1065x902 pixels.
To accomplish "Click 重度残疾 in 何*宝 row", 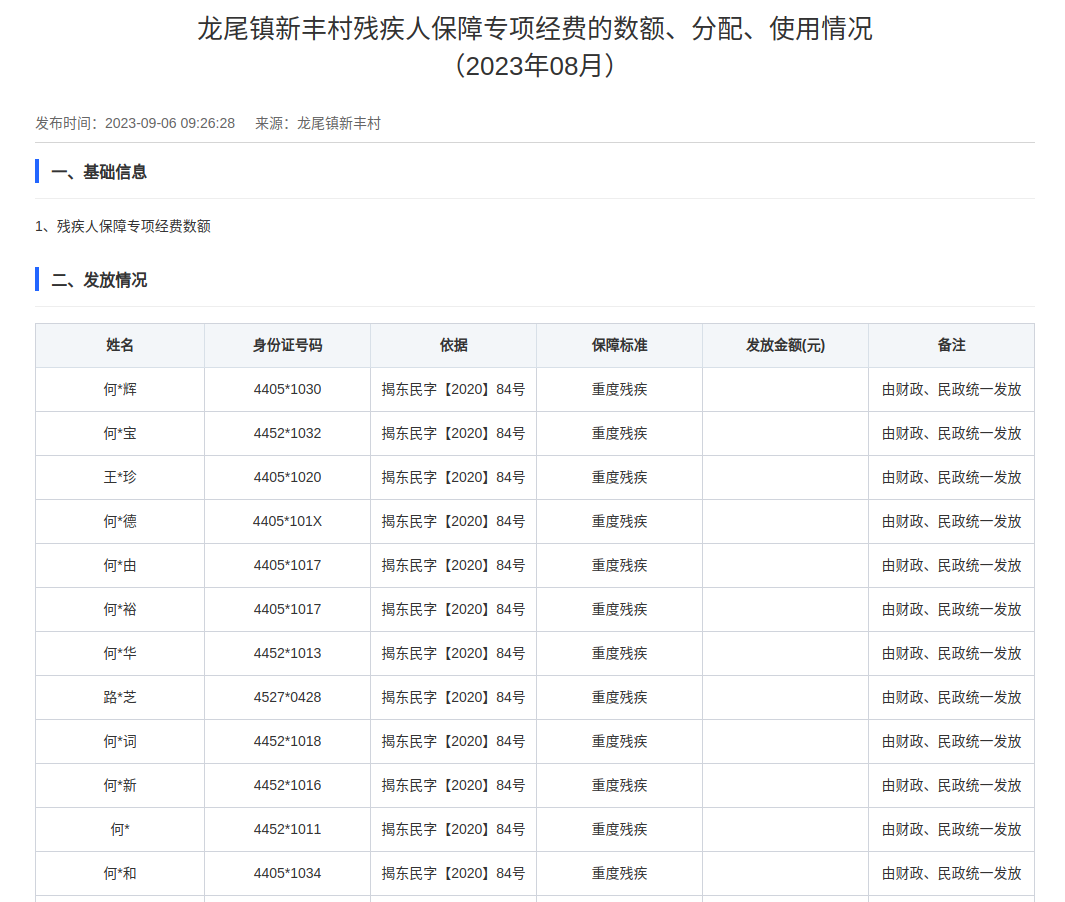I will click(619, 433).
